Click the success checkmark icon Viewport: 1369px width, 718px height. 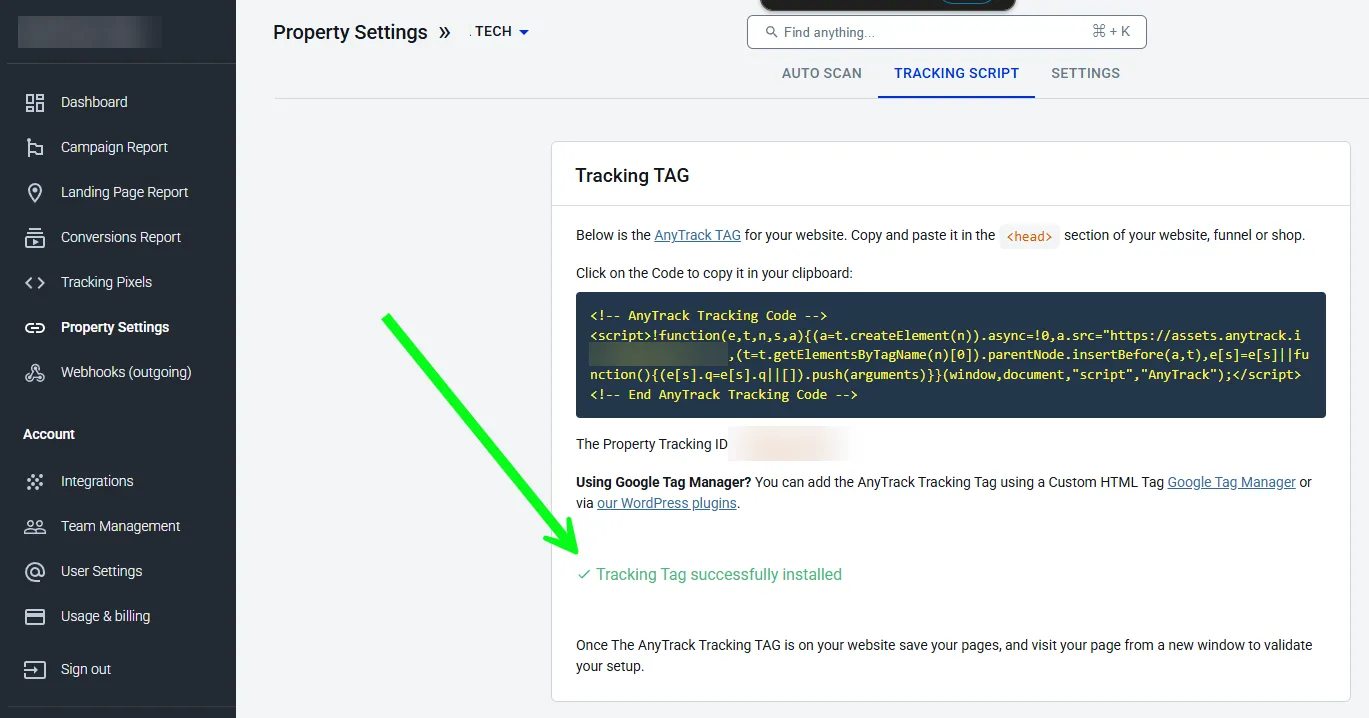[584, 574]
